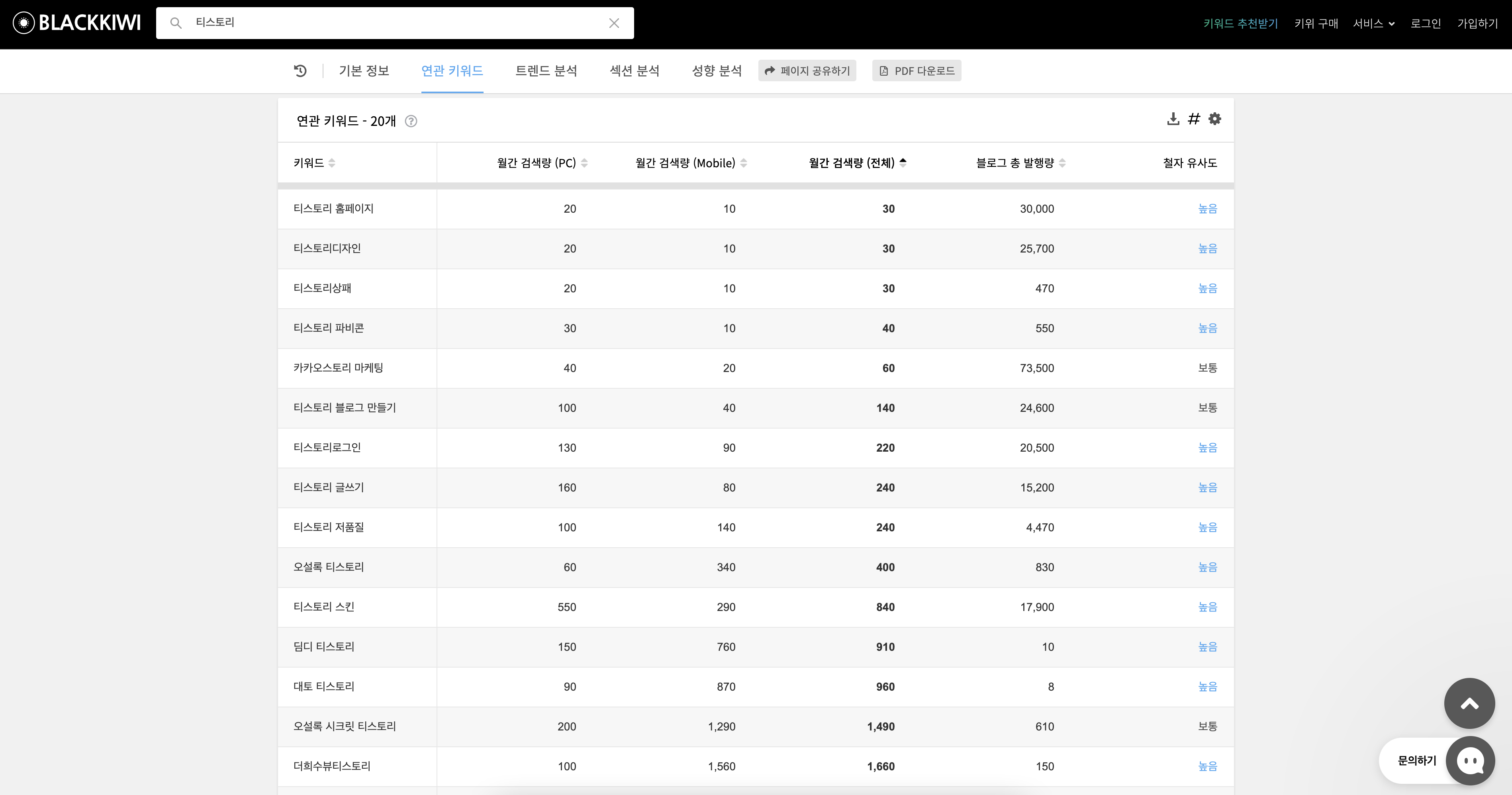Select the 연관 키워드 tab
This screenshot has height=795, width=1512.
coord(452,71)
